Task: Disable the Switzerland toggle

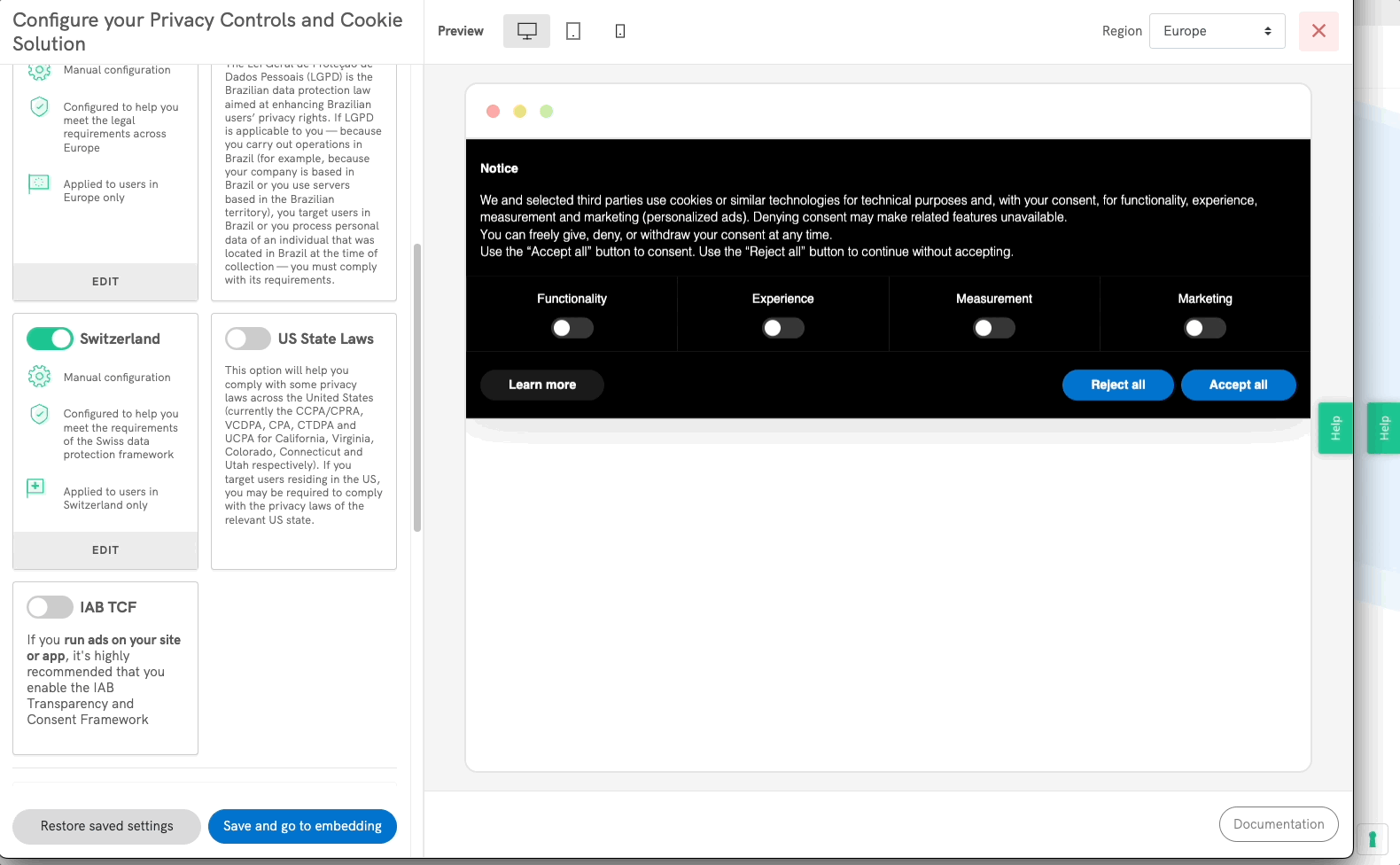Action: [50, 339]
